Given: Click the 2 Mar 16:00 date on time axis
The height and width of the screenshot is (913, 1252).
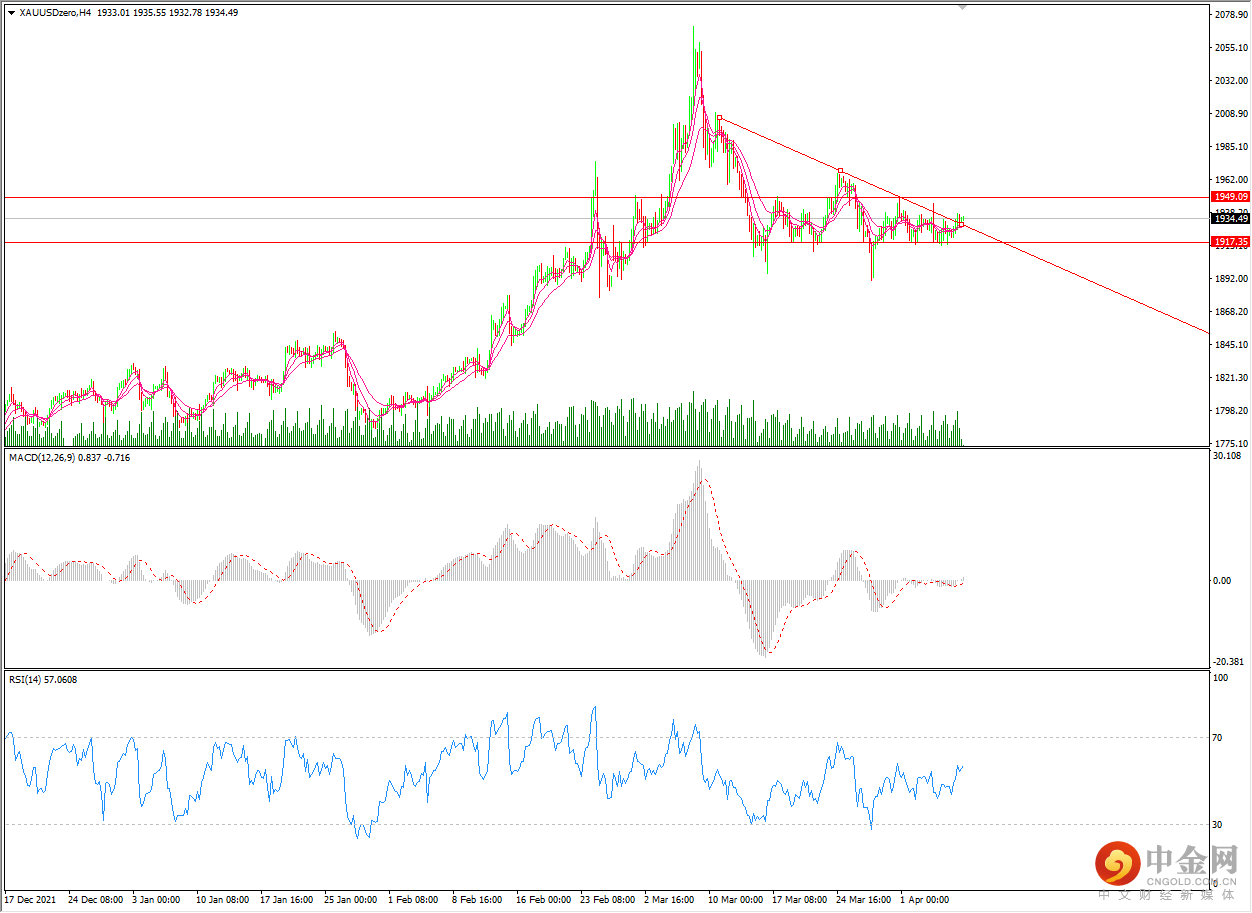Looking at the screenshot, I should tap(670, 900).
